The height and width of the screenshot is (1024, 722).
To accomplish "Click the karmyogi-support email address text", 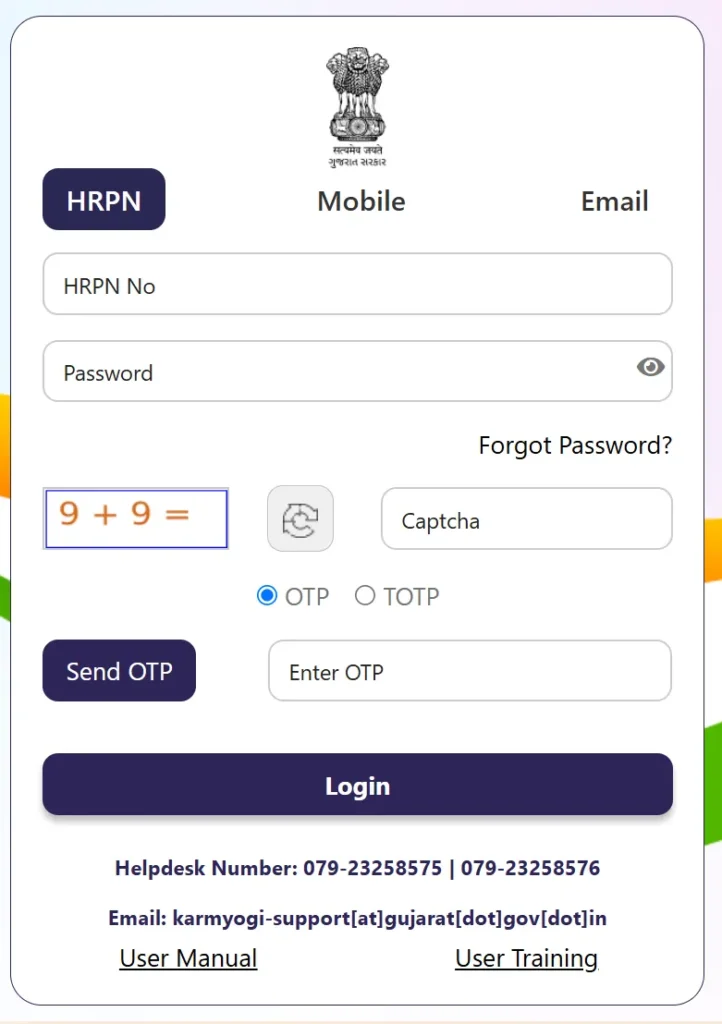I will click(390, 918).
